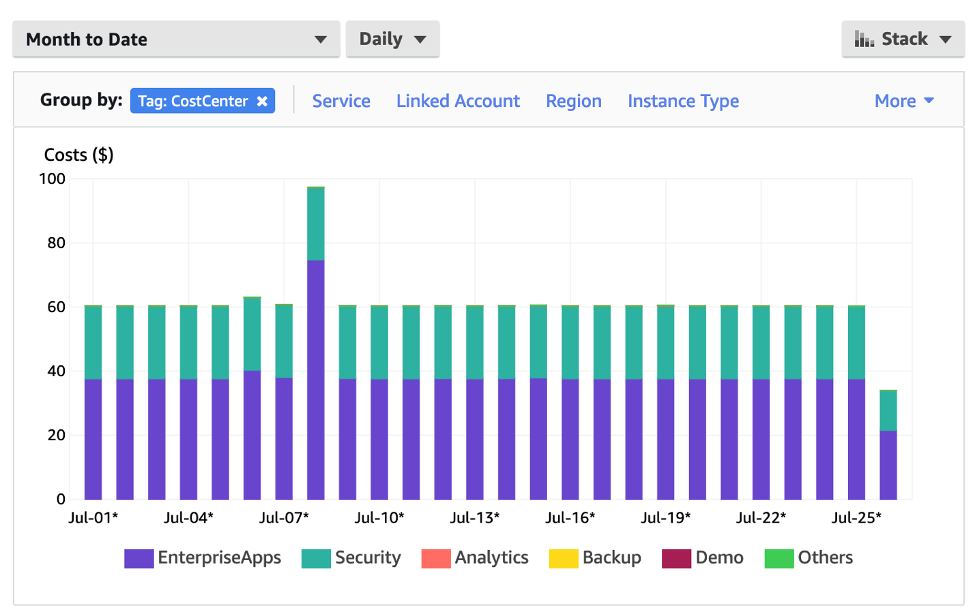Image resolution: width=977 pixels, height=614 pixels.
Task: Click the stacked bar chart icon beside Stack
Action: pos(864,39)
